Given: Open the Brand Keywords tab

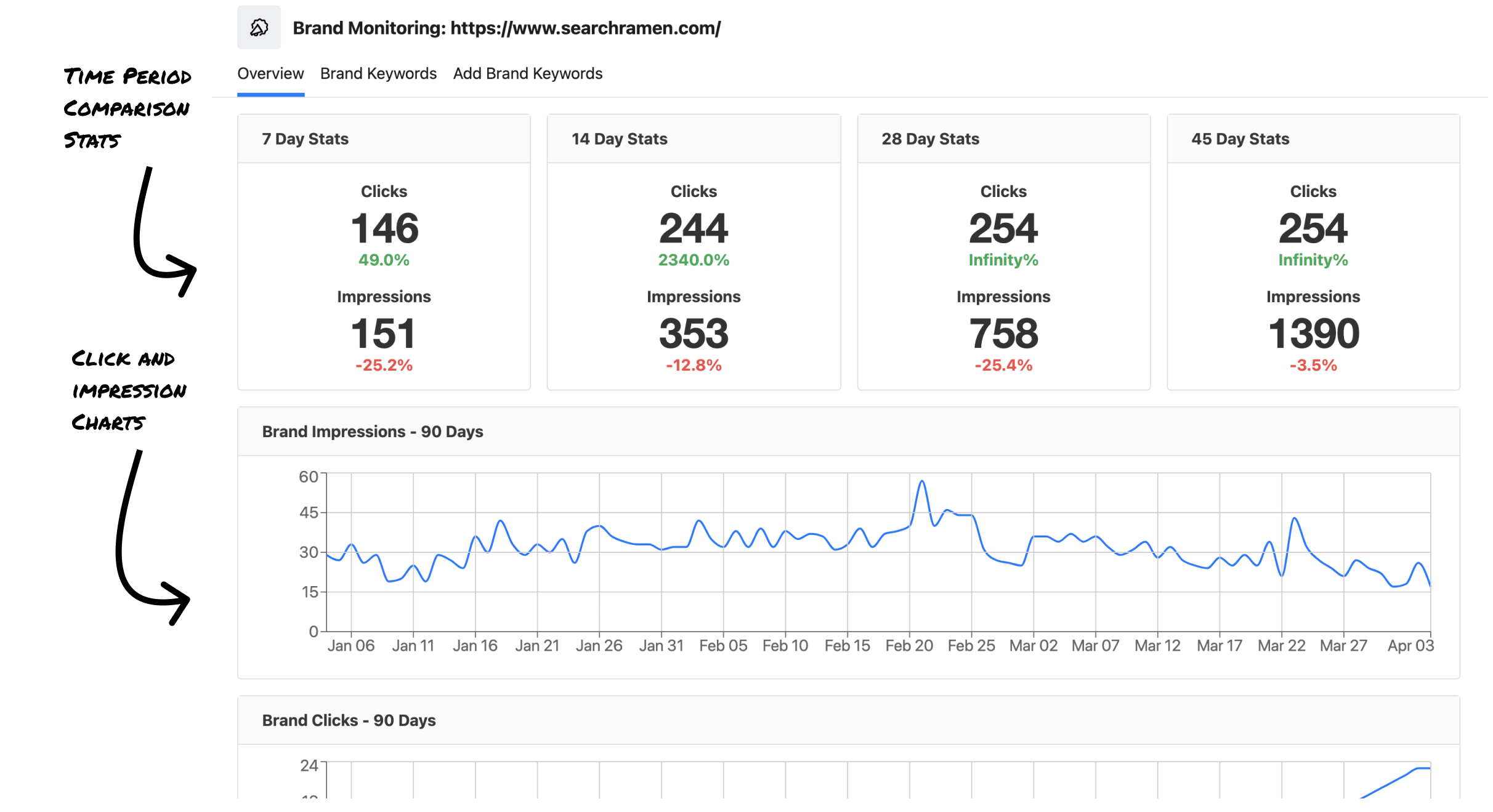Looking at the screenshot, I should point(378,74).
